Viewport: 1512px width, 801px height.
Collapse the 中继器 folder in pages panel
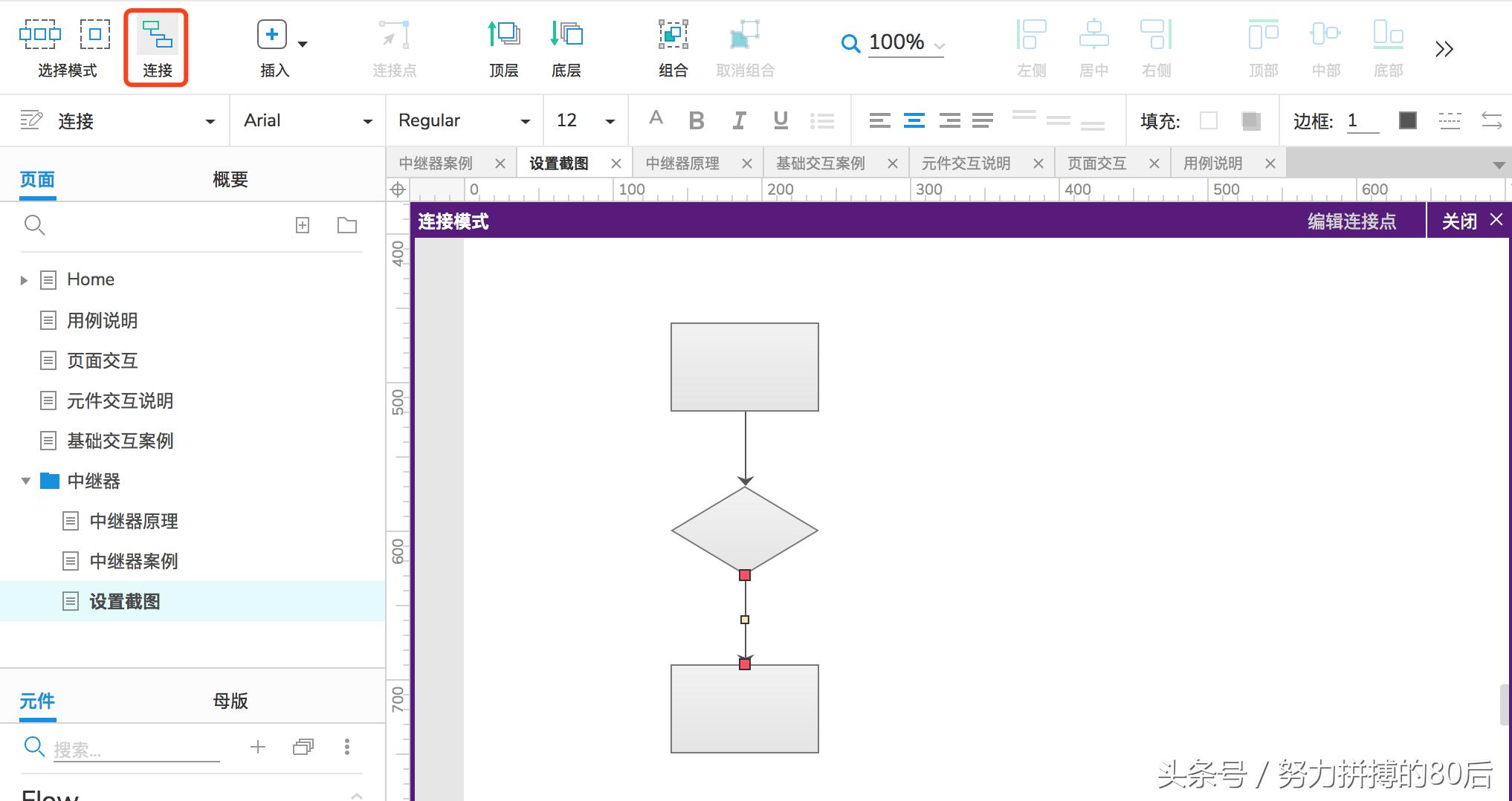25,481
